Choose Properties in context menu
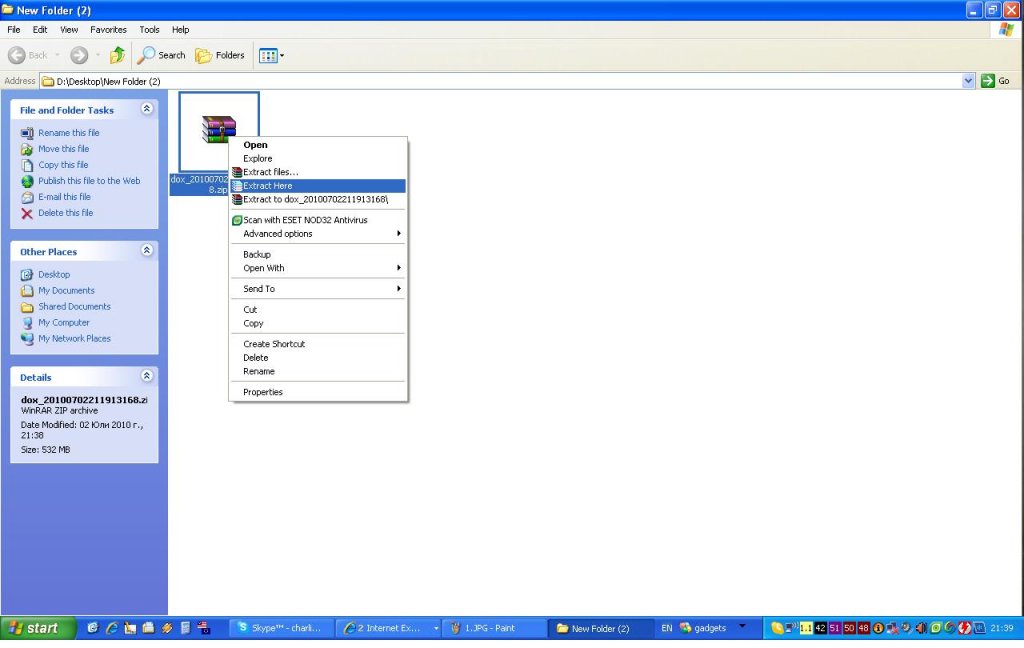 point(318,393)
